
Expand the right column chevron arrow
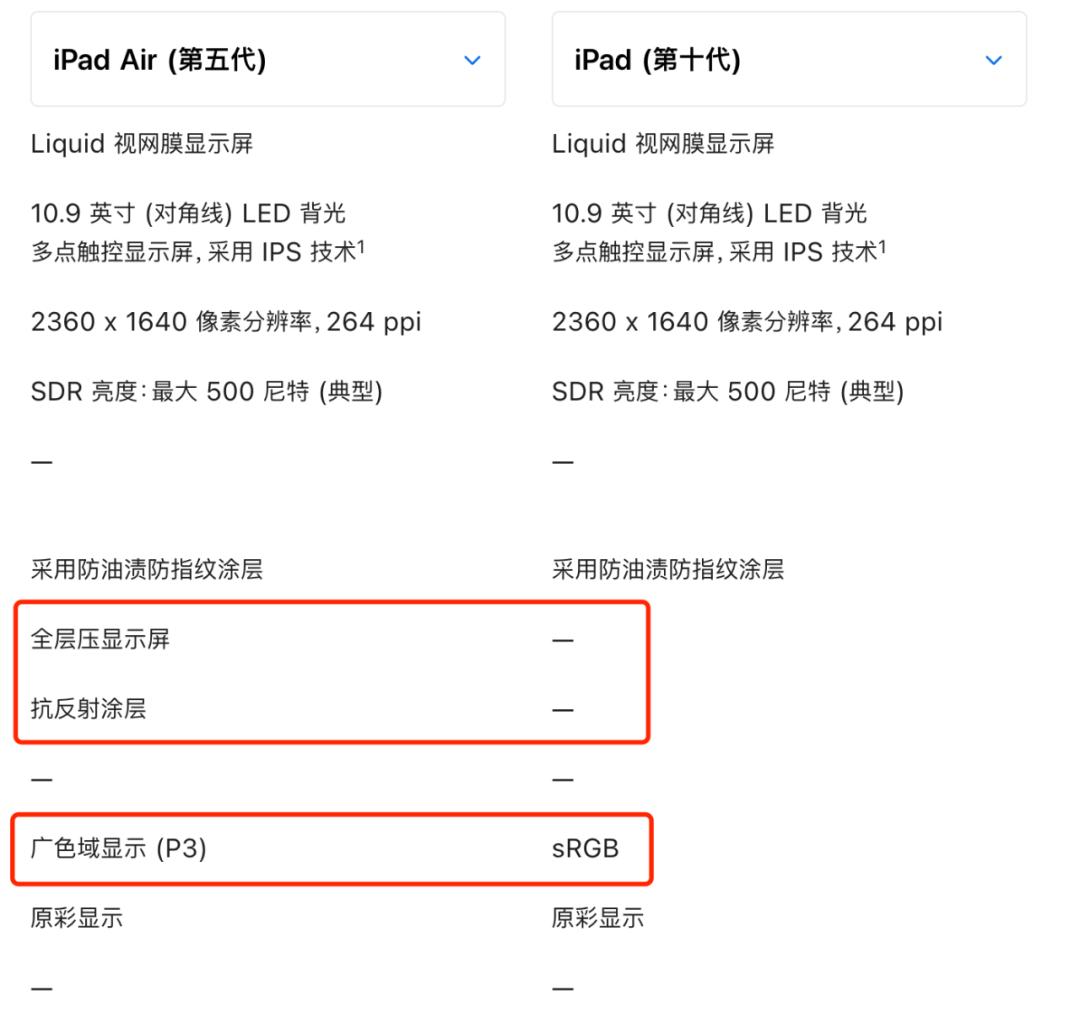993,60
